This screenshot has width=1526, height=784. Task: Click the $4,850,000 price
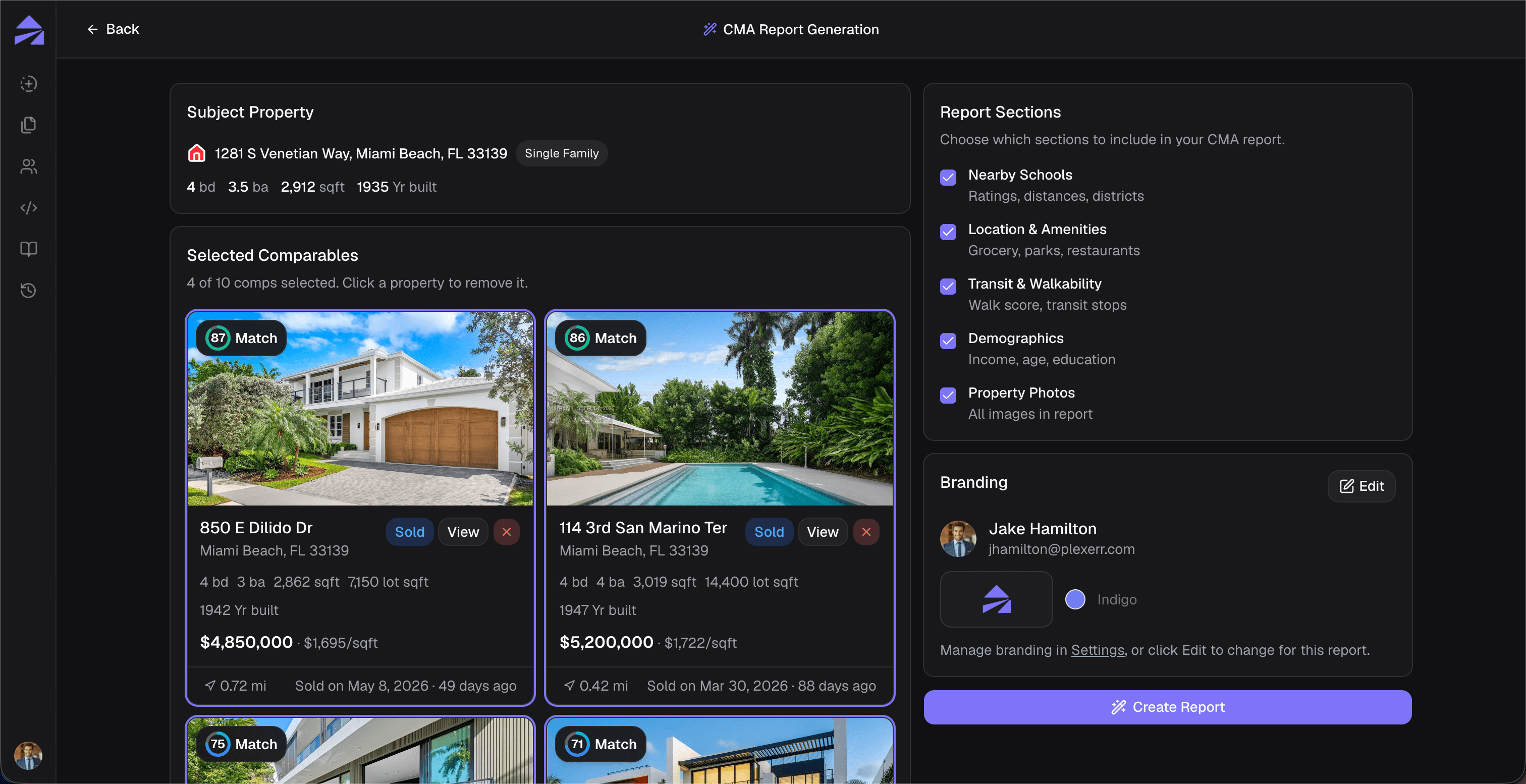click(x=246, y=642)
